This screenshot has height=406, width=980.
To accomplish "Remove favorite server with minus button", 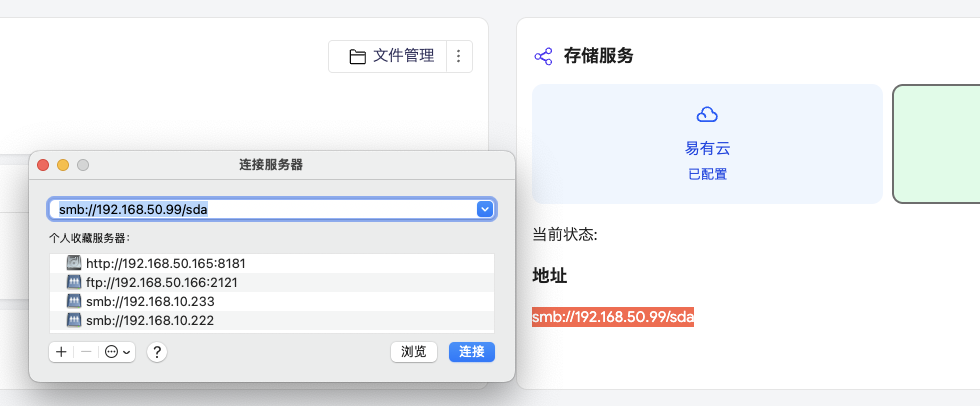I will pos(86,352).
